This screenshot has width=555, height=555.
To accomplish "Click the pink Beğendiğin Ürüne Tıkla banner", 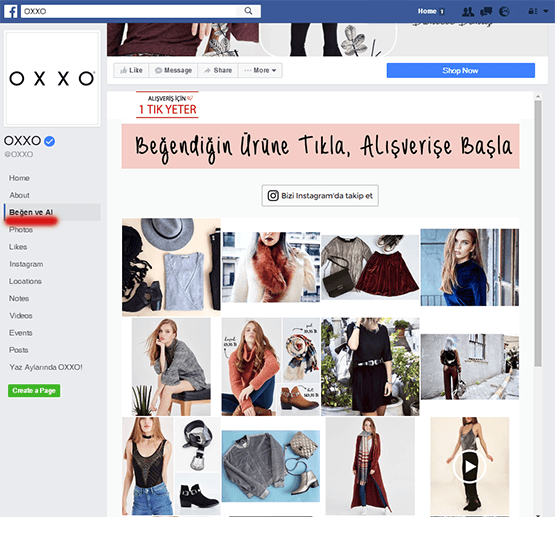I will point(320,146).
